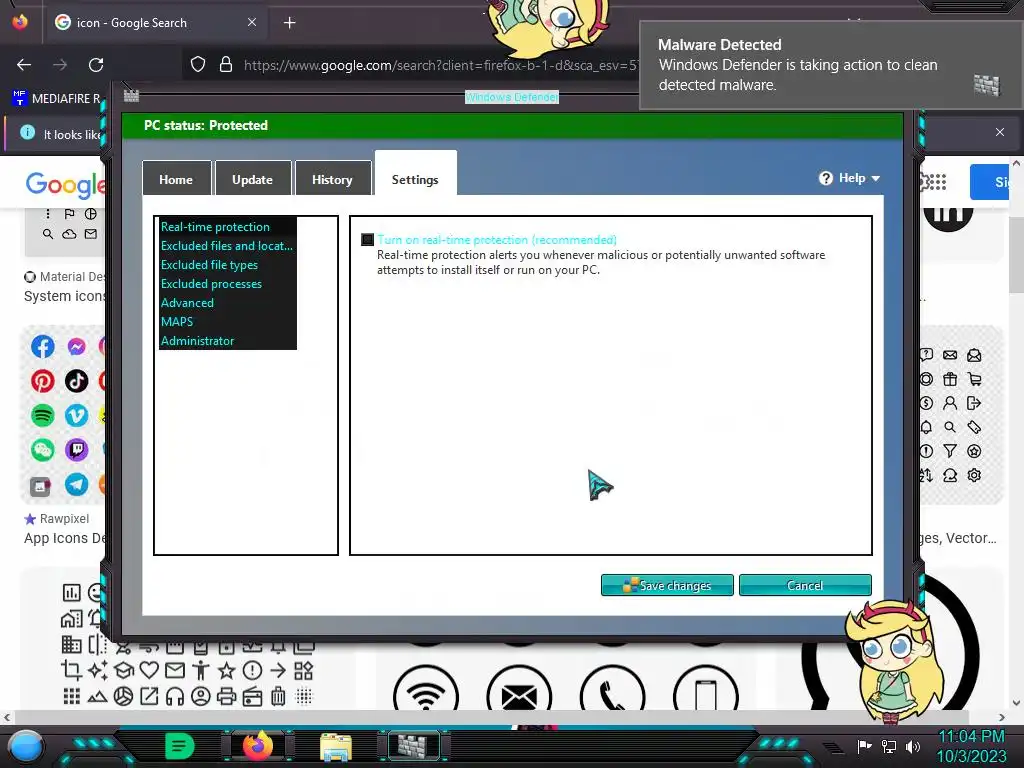This screenshot has width=1024, height=768.
Task: Open the Start orb on the taskbar
Action: [x=26, y=746]
